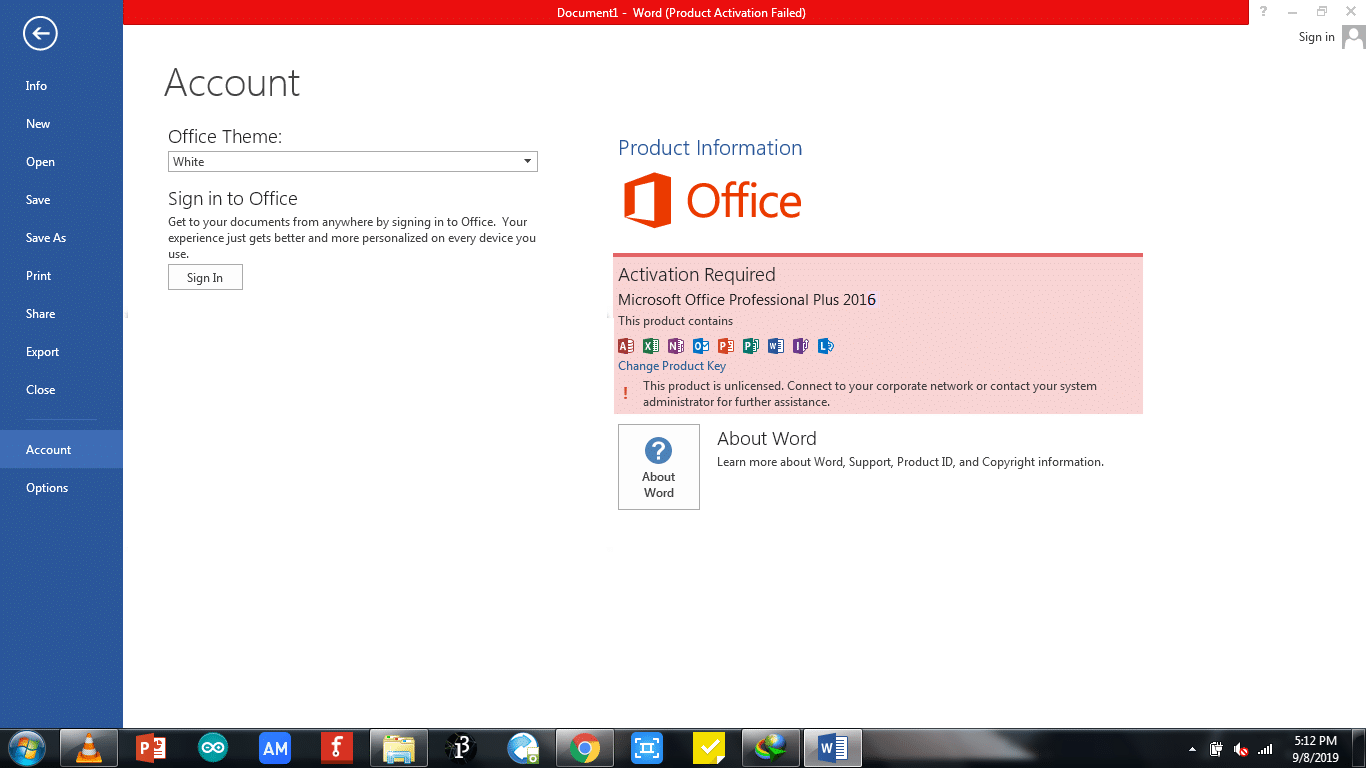The image size is (1366, 768).
Task: Select New in the sidebar
Action: 61,124
